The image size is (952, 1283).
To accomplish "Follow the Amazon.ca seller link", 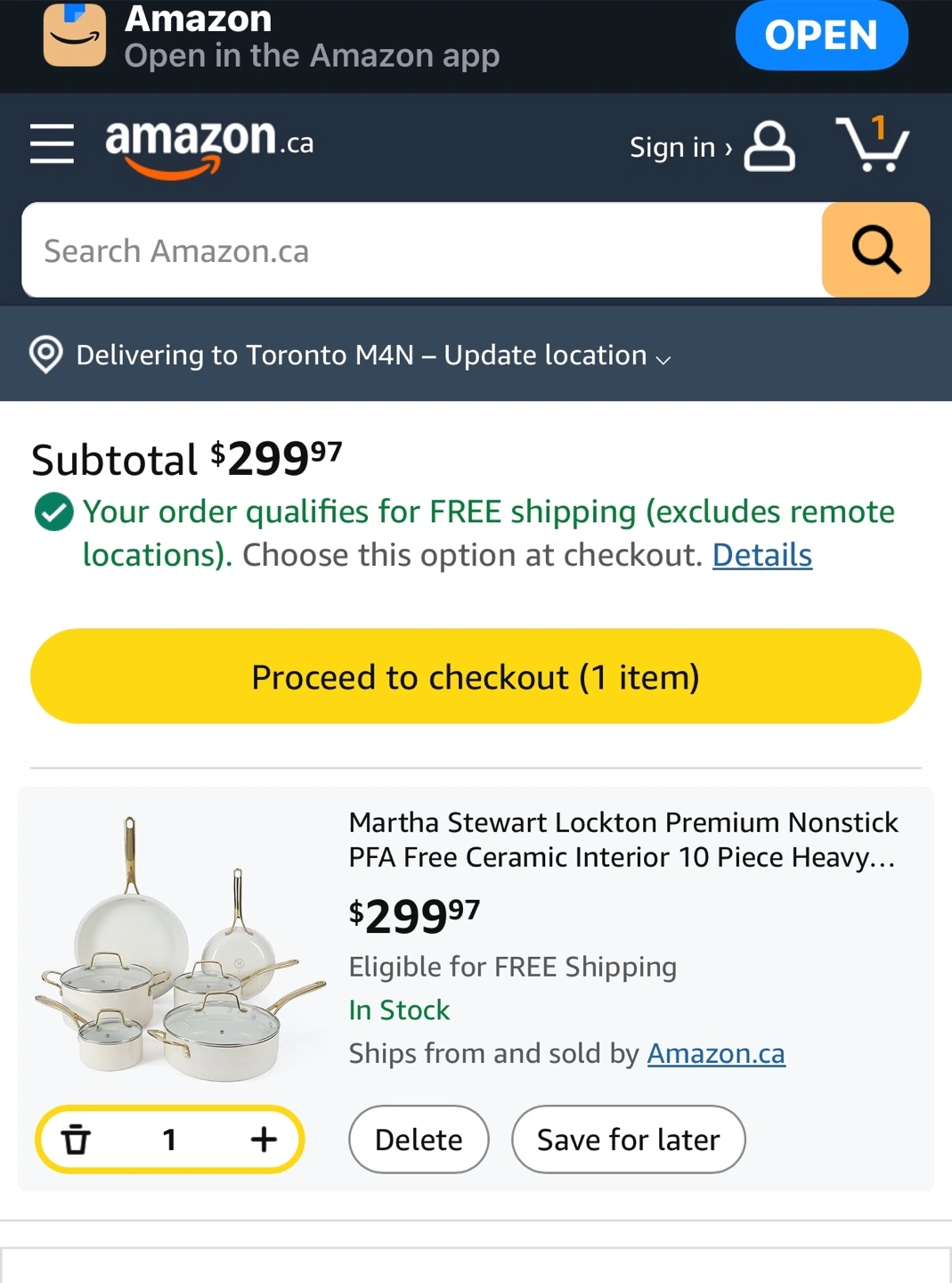I will (716, 1053).
